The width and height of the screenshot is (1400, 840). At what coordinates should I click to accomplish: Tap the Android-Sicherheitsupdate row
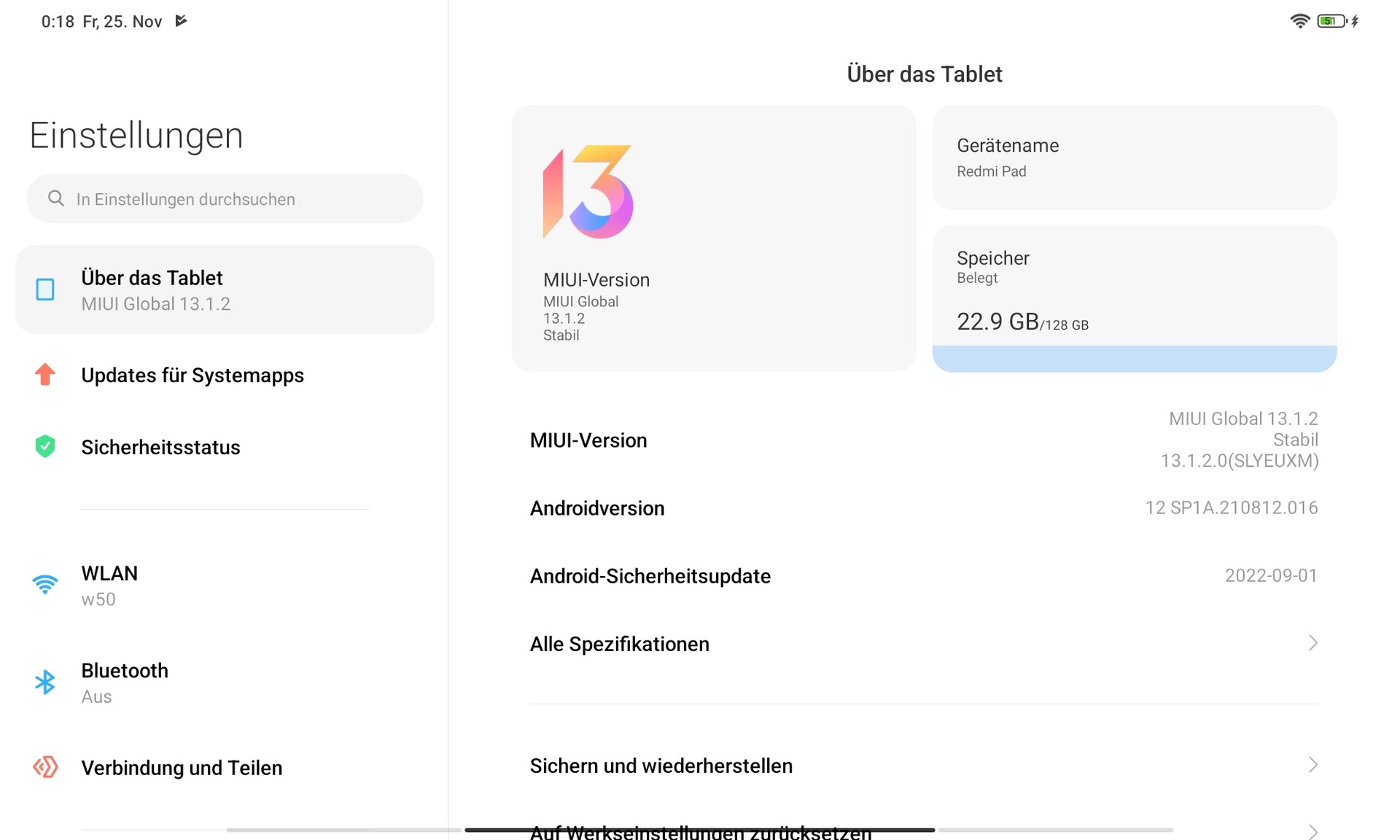[x=923, y=576]
